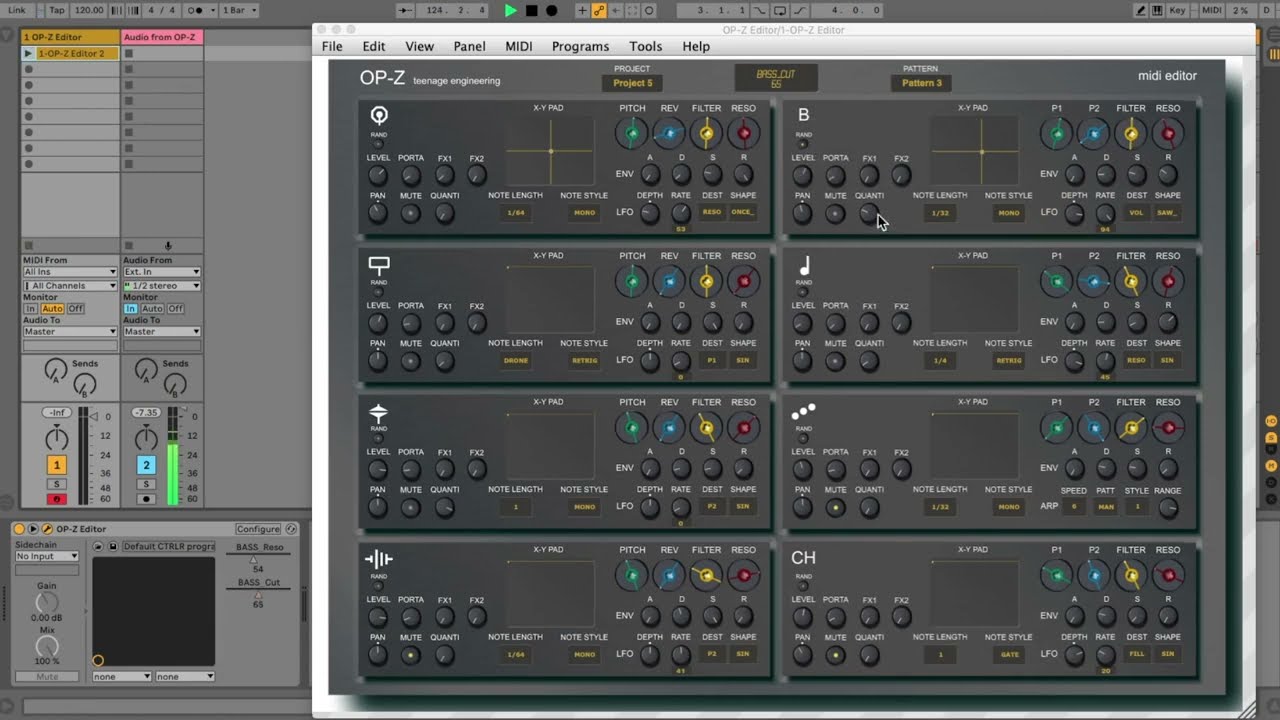The height and width of the screenshot is (720, 1280).
Task: Click the arp track dots icon
Action: click(x=803, y=411)
